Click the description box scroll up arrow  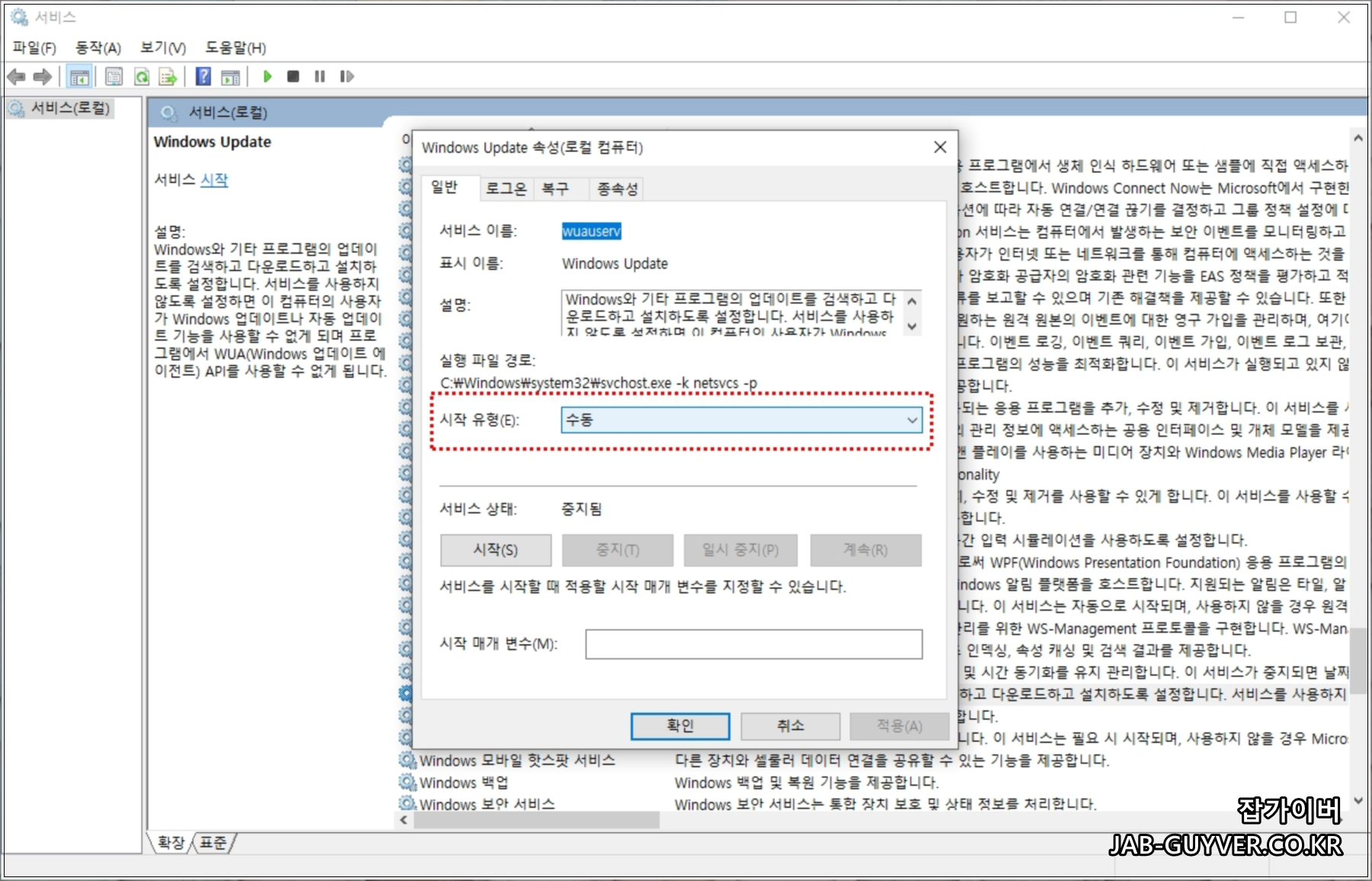912,301
